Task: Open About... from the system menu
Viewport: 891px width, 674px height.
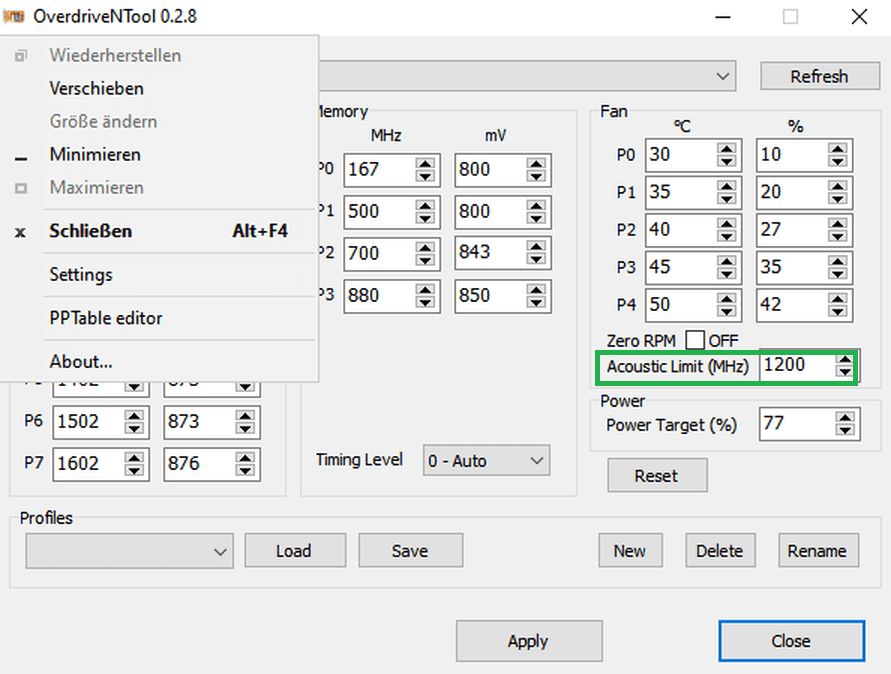Action: [x=81, y=362]
